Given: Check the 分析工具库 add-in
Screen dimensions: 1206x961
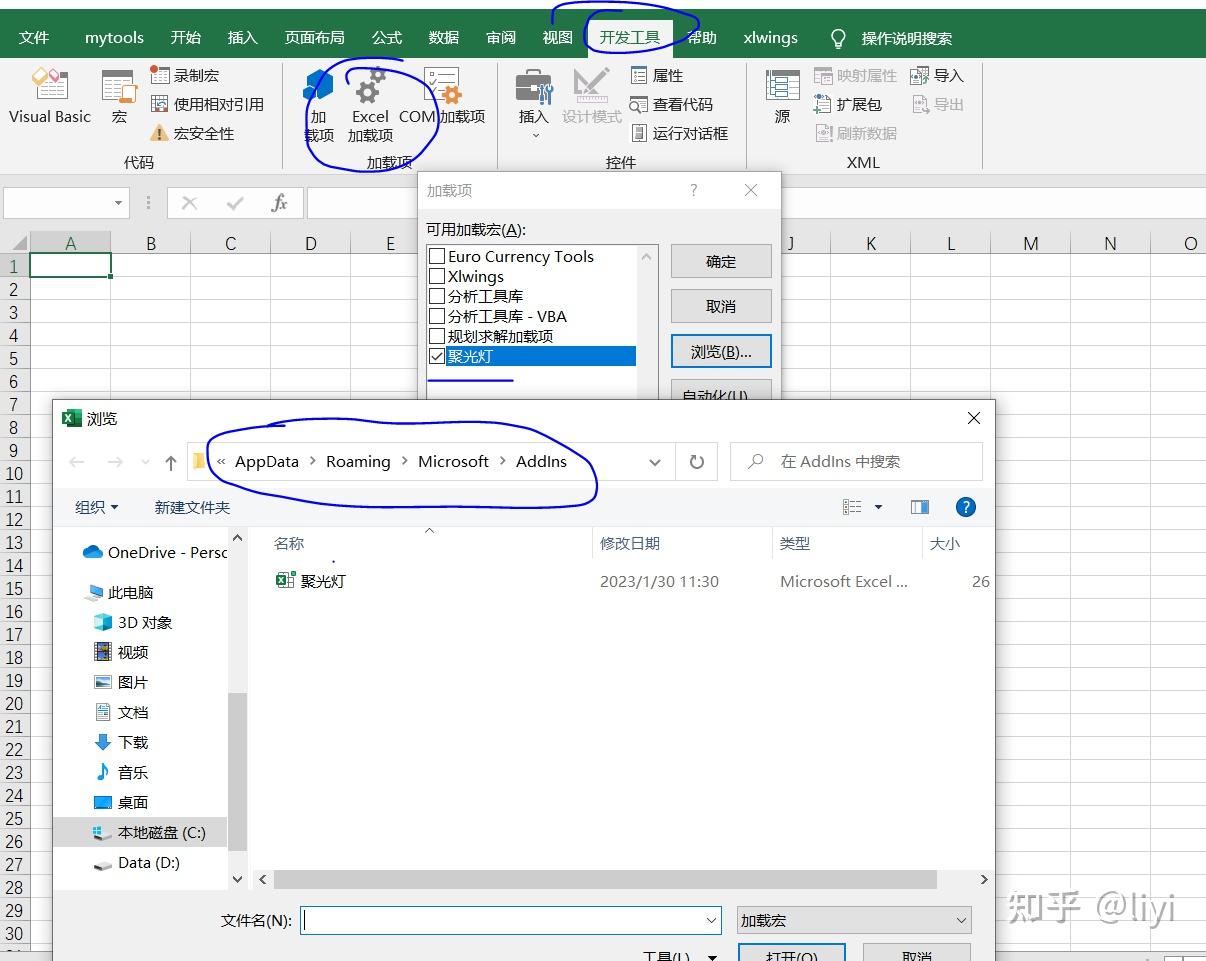Looking at the screenshot, I should coord(437,296).
